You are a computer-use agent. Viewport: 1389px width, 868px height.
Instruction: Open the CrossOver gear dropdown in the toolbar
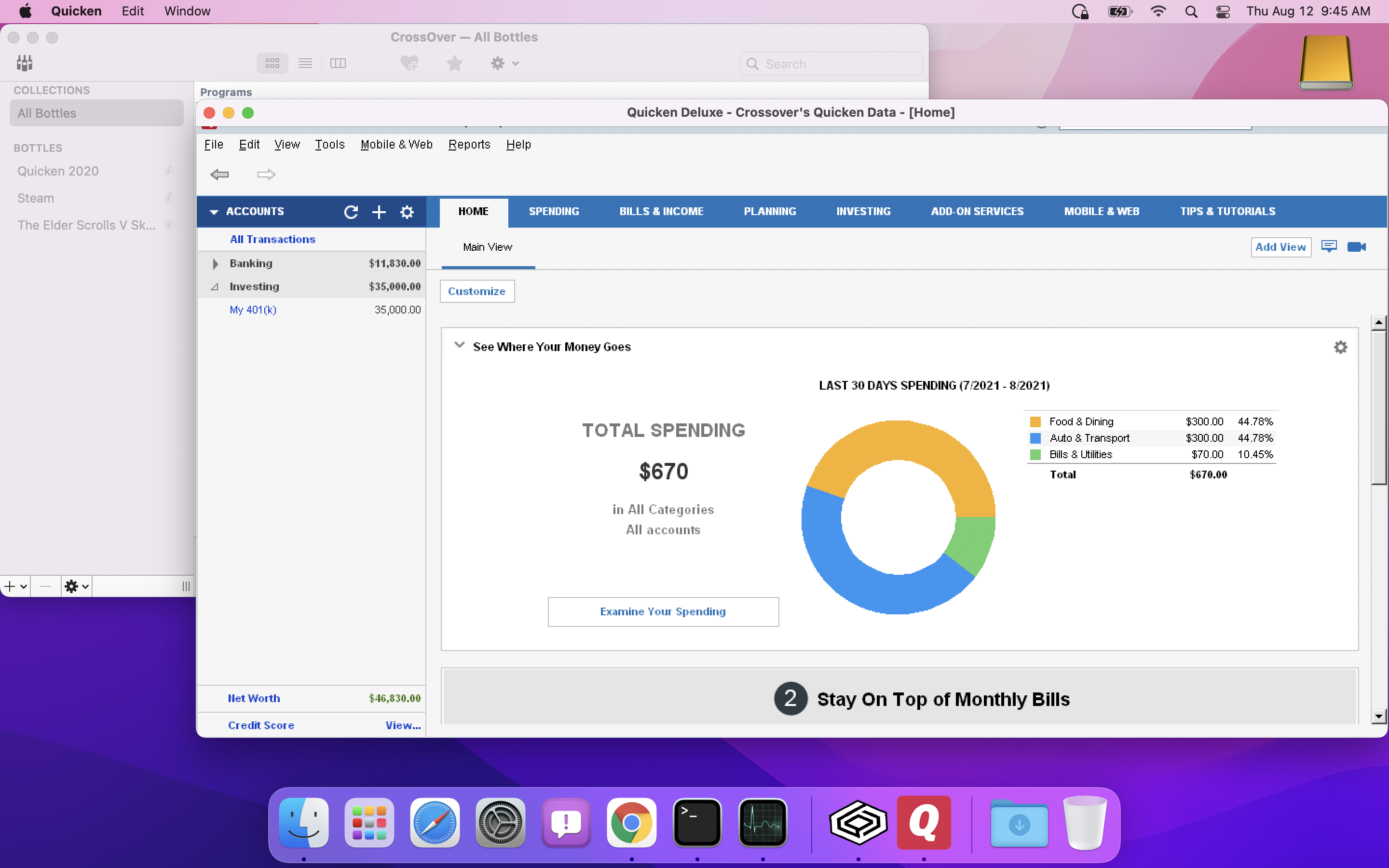[504, 63]
